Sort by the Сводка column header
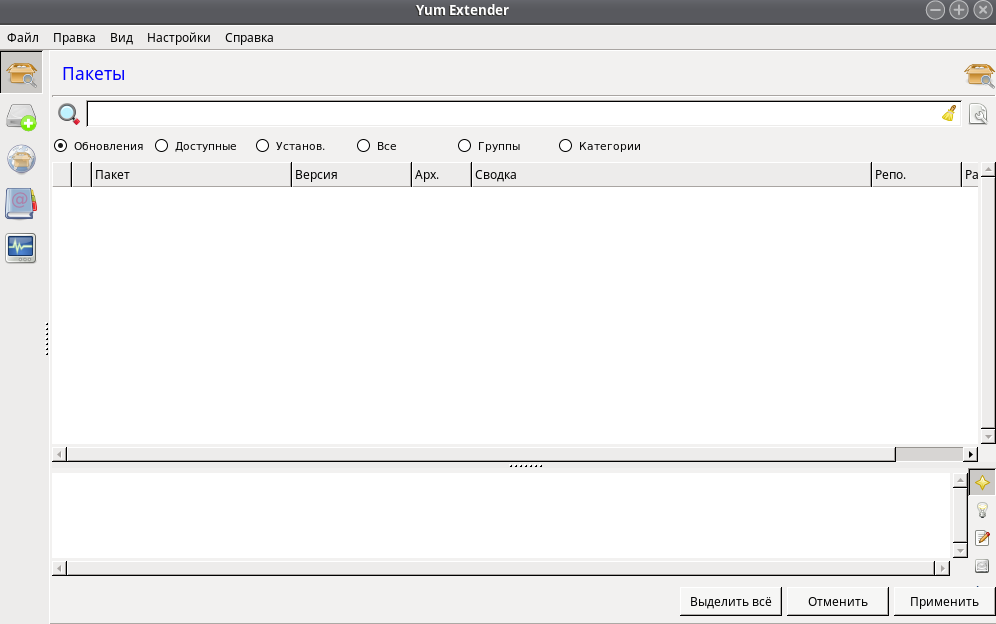Screen dimensions: 996x624 [x=671, y=175]
